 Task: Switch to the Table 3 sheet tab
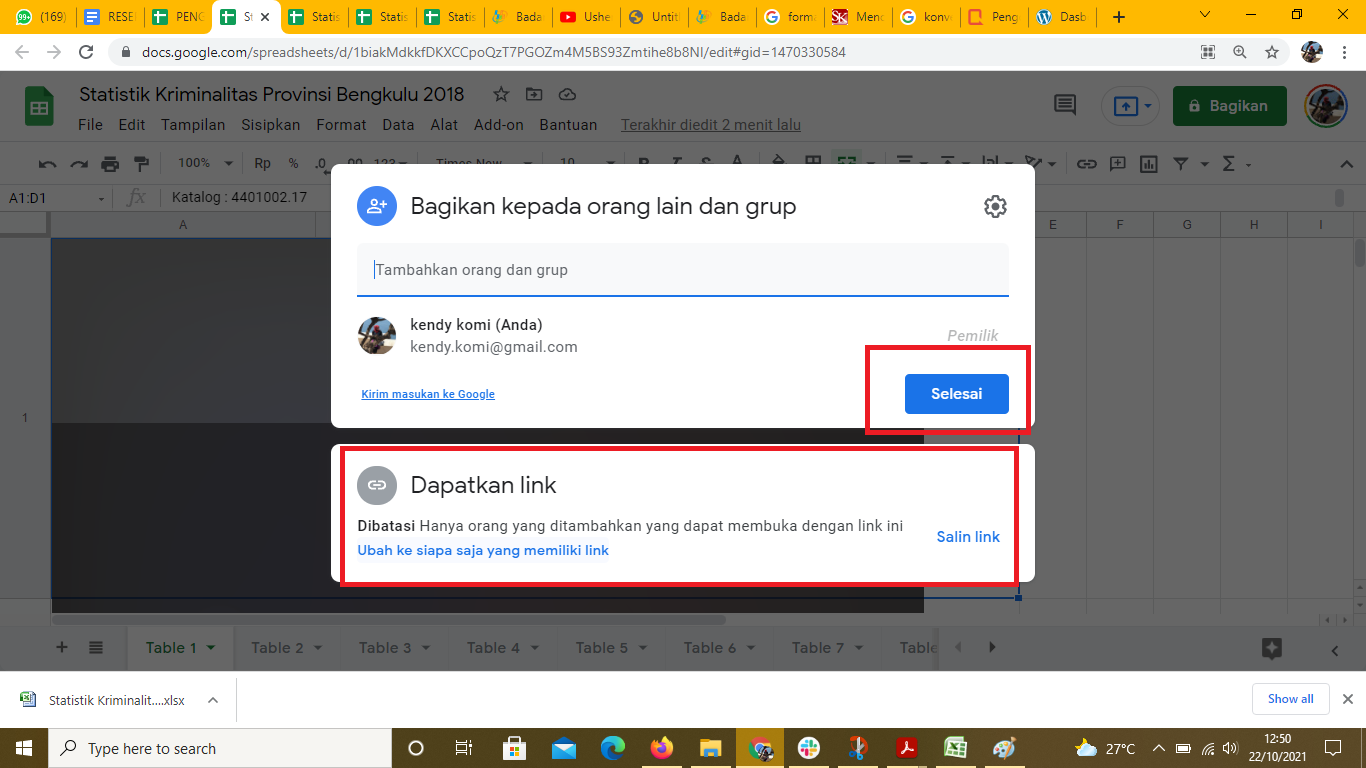tap(385, 648)
